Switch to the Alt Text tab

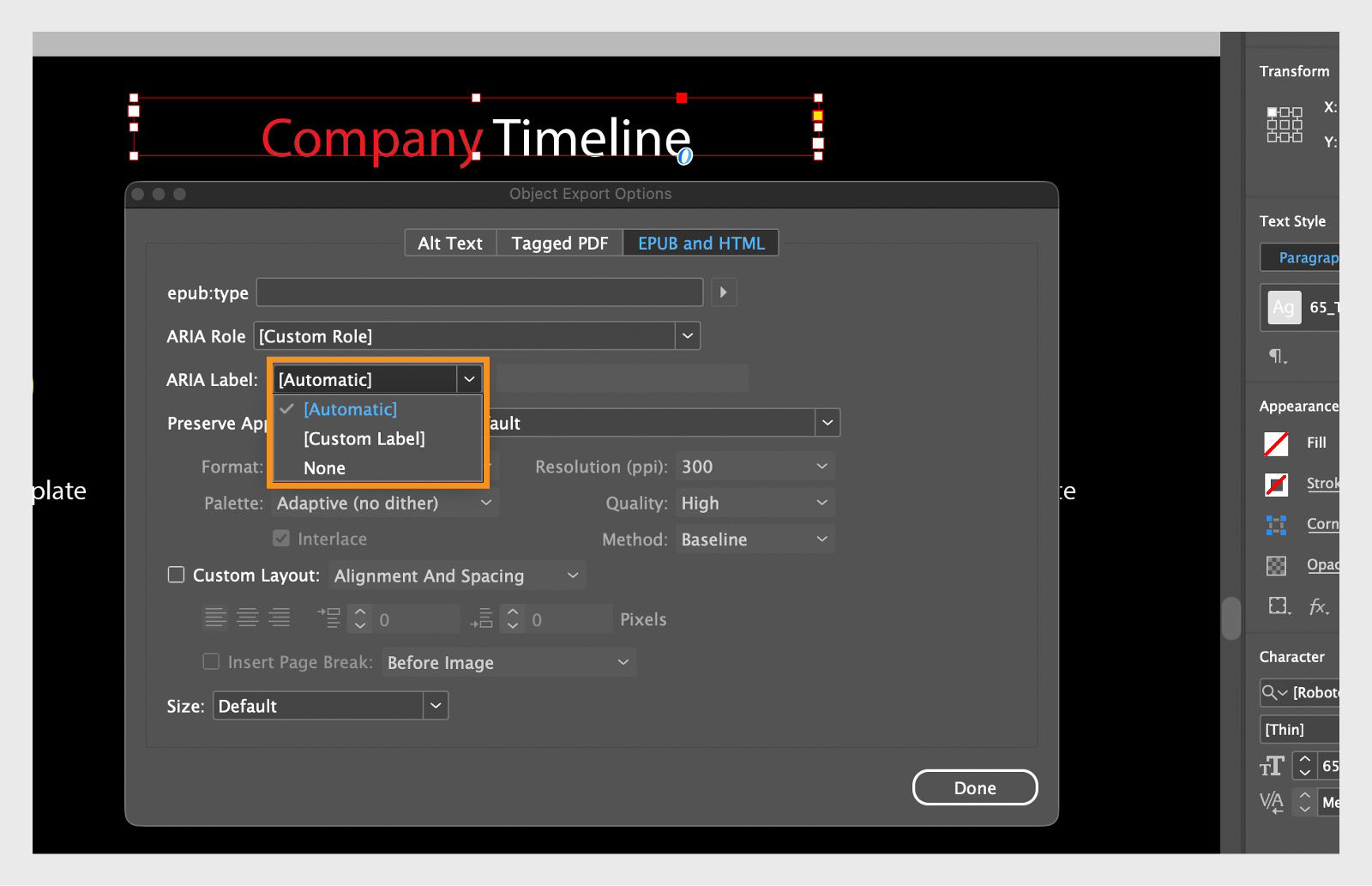pos(449,243)
